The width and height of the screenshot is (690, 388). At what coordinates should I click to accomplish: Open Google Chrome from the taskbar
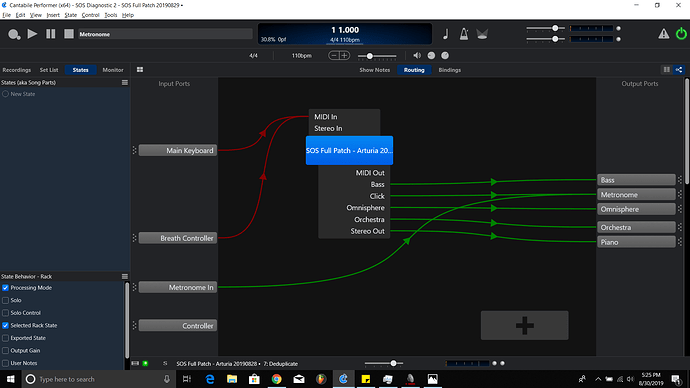click(276, 379)
